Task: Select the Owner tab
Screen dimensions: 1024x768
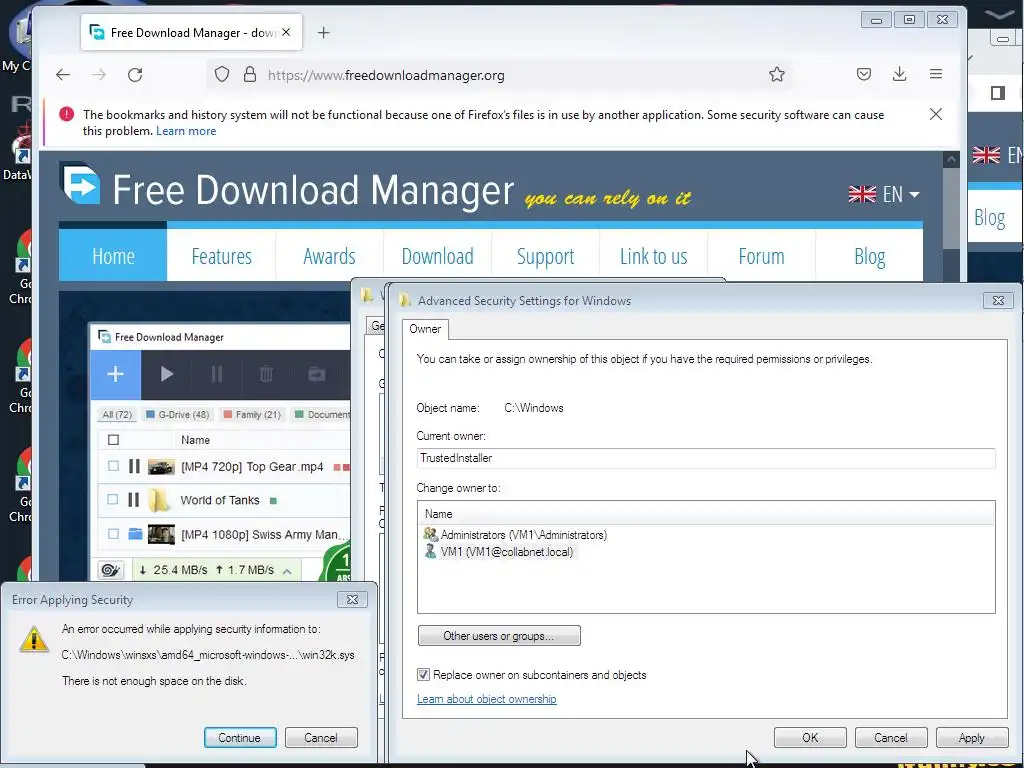Action: pos(425,328)
